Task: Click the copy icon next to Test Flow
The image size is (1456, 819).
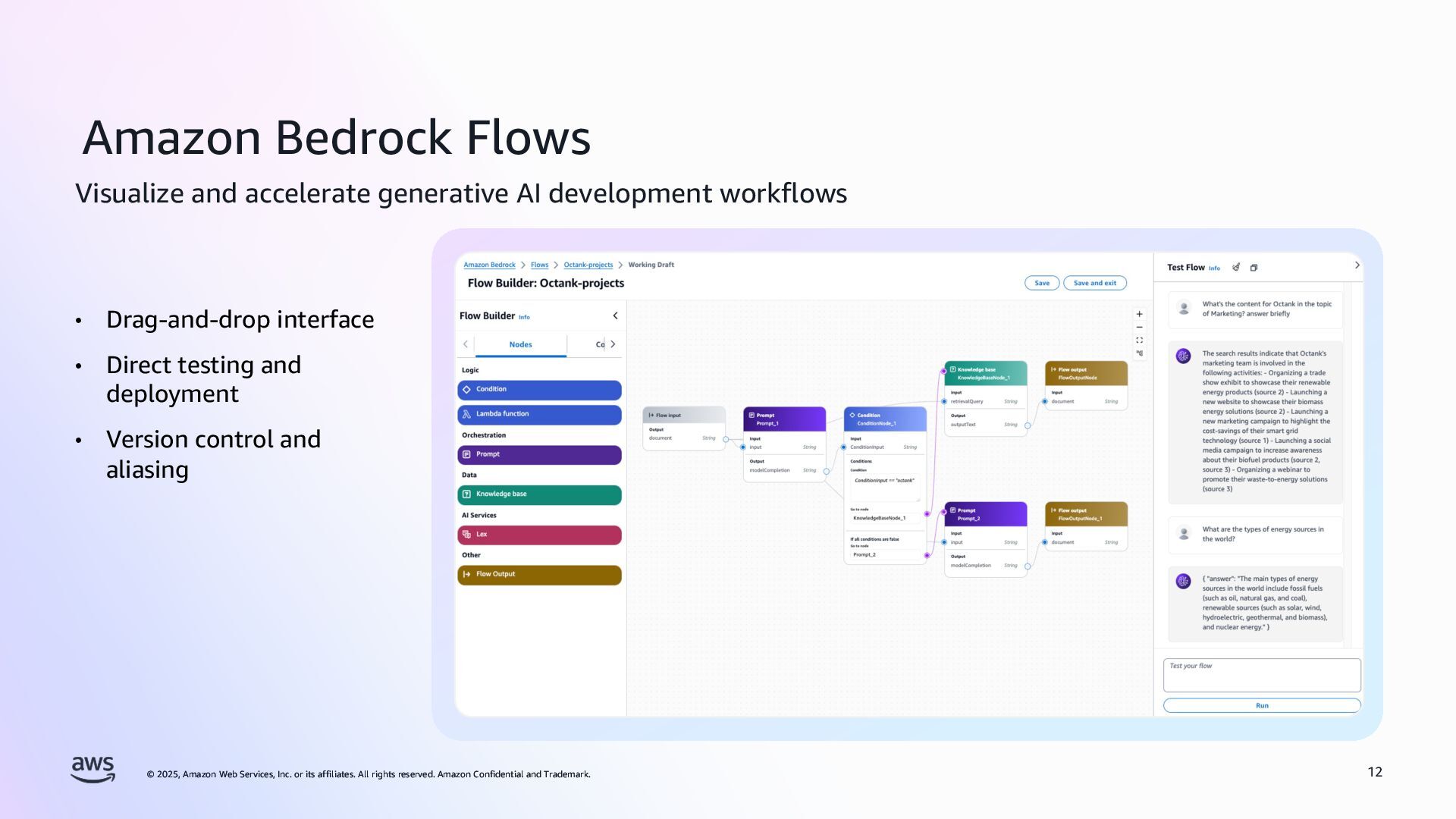Action: 1254,268
